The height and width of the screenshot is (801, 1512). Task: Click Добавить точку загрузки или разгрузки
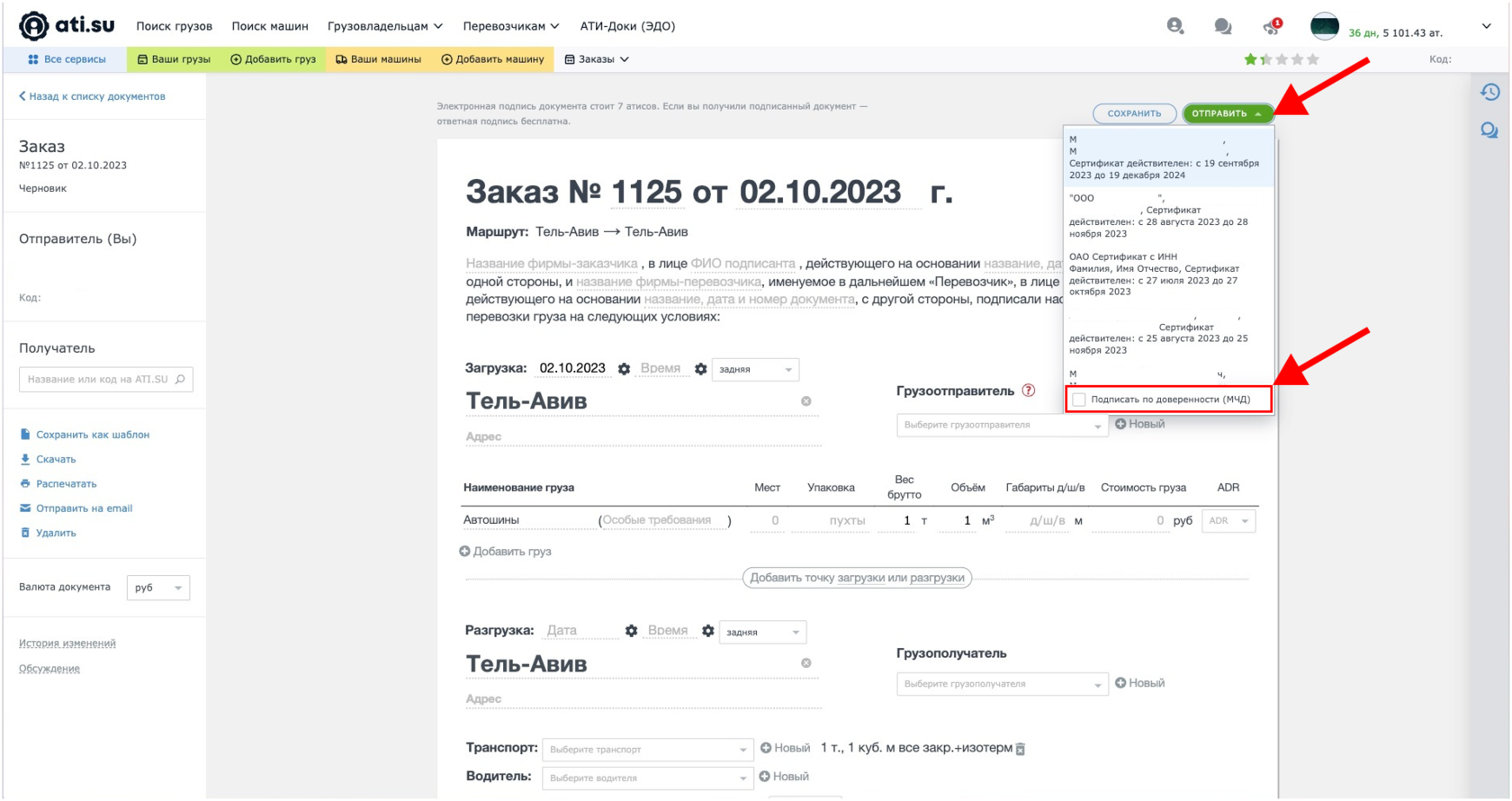(x=857, y=578)
